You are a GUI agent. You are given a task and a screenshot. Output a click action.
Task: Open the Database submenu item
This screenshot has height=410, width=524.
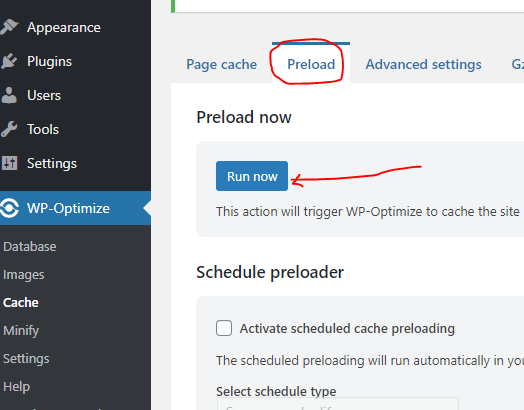tap(30, 247)
